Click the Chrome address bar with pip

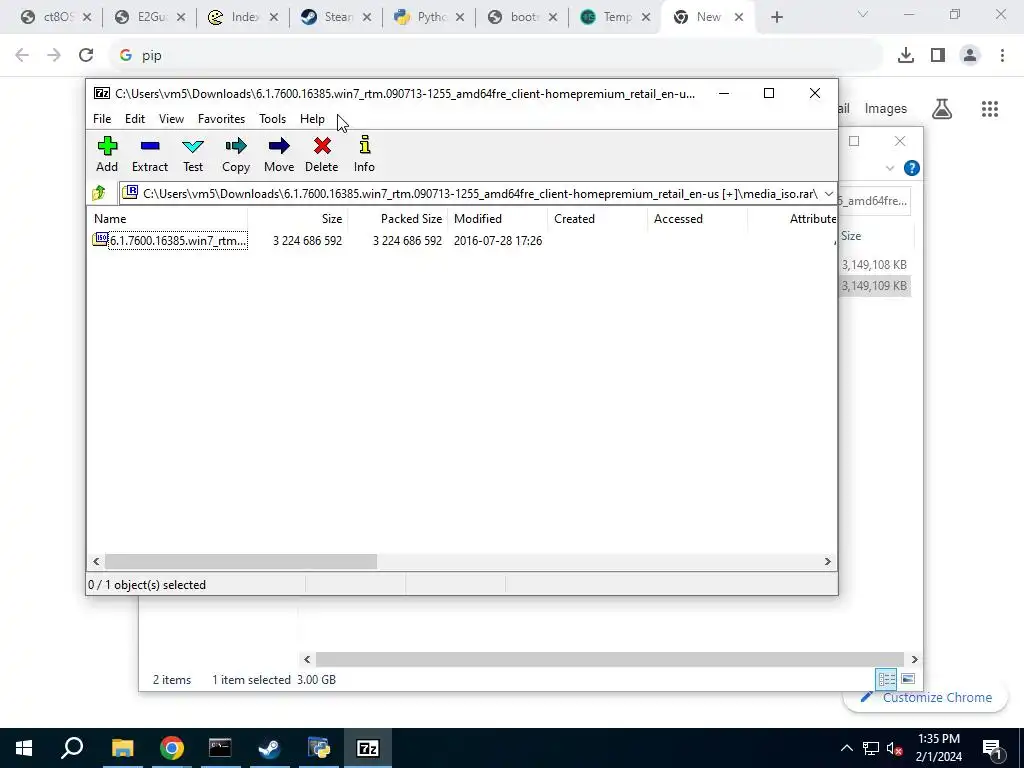[496, 56]
